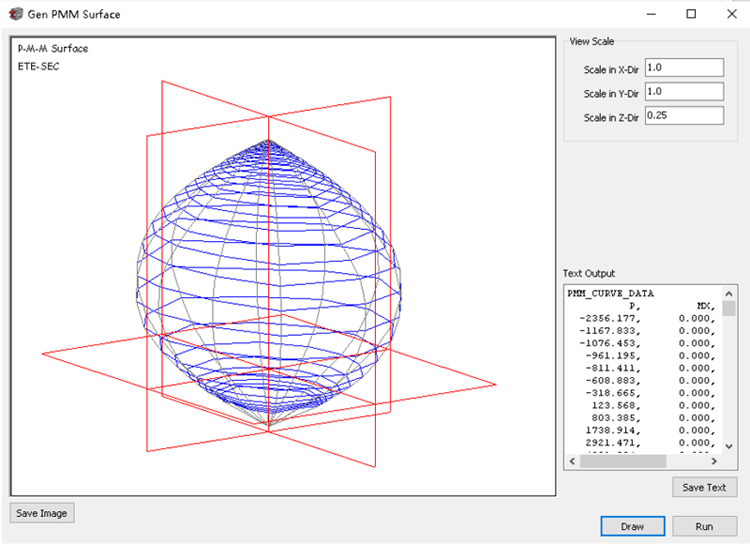
Task: Select the -318.665 value in Text Output
Action: (613, 393)
